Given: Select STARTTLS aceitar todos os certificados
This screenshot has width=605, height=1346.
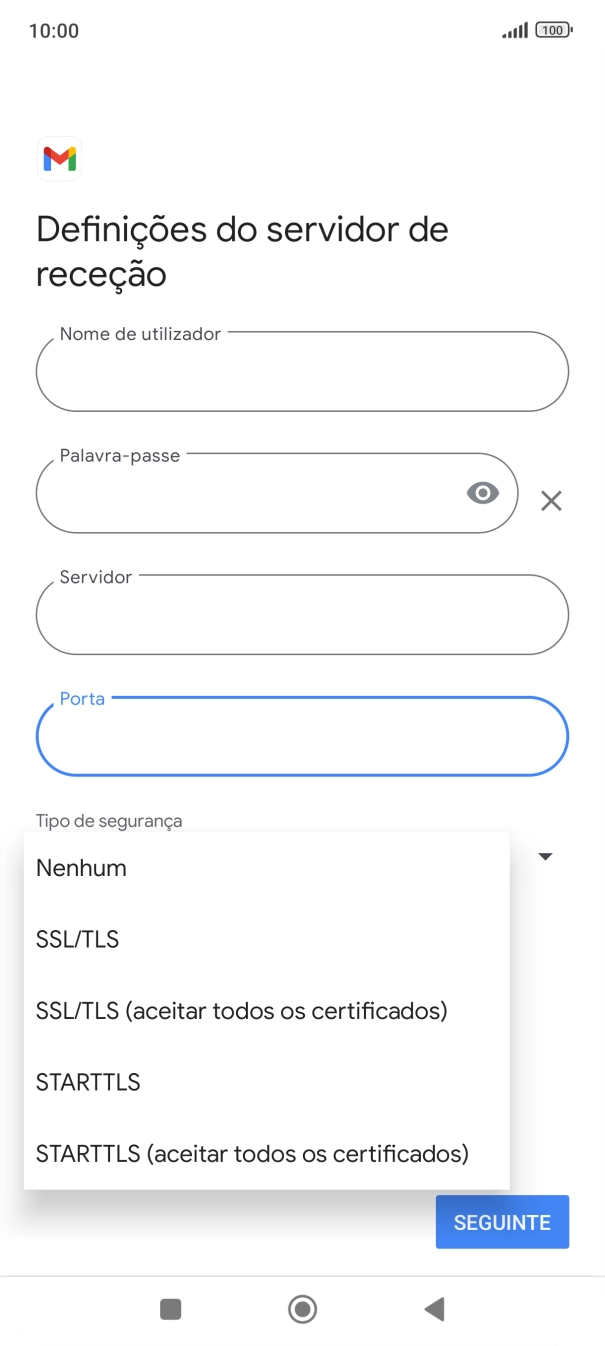Looking at the screenshot, I should click(251, 1153).
